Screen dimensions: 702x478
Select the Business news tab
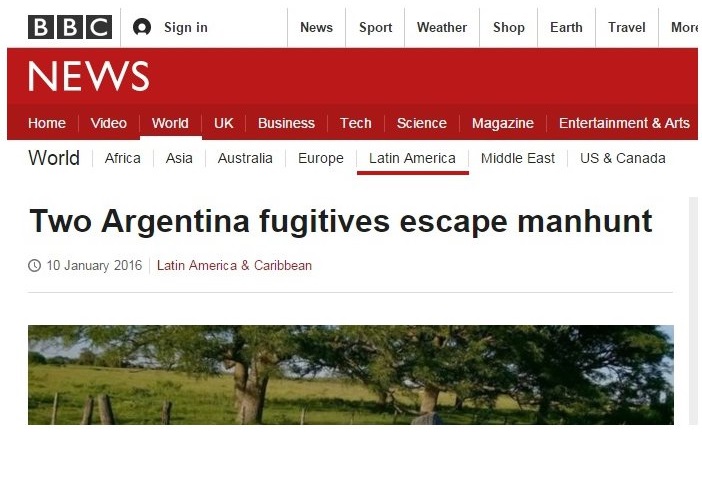pyautogui.click(x=286, y=123)
